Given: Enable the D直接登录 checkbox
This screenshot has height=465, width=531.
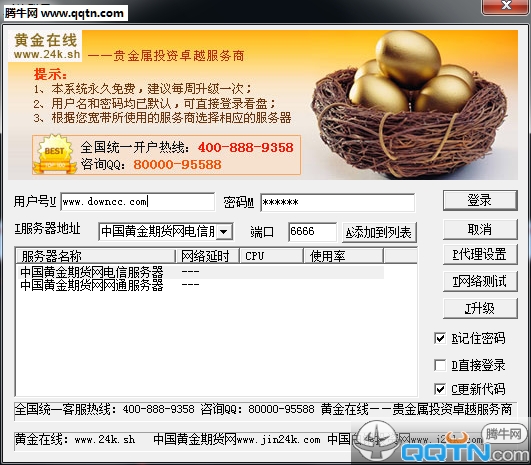Looking at the screenshot, I should pyautogui.click(x=440, y=365).
